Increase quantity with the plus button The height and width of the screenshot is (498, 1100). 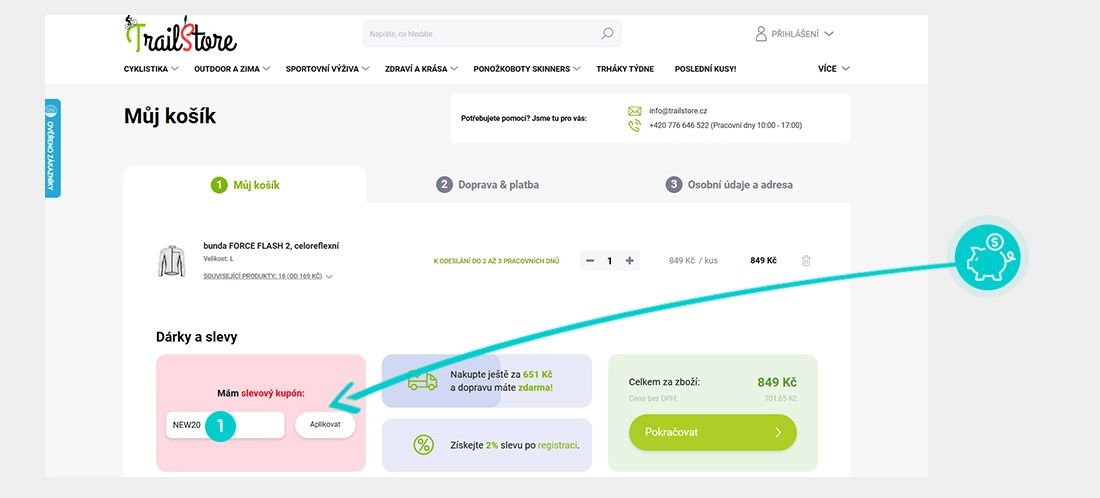[x=629, y=261]
